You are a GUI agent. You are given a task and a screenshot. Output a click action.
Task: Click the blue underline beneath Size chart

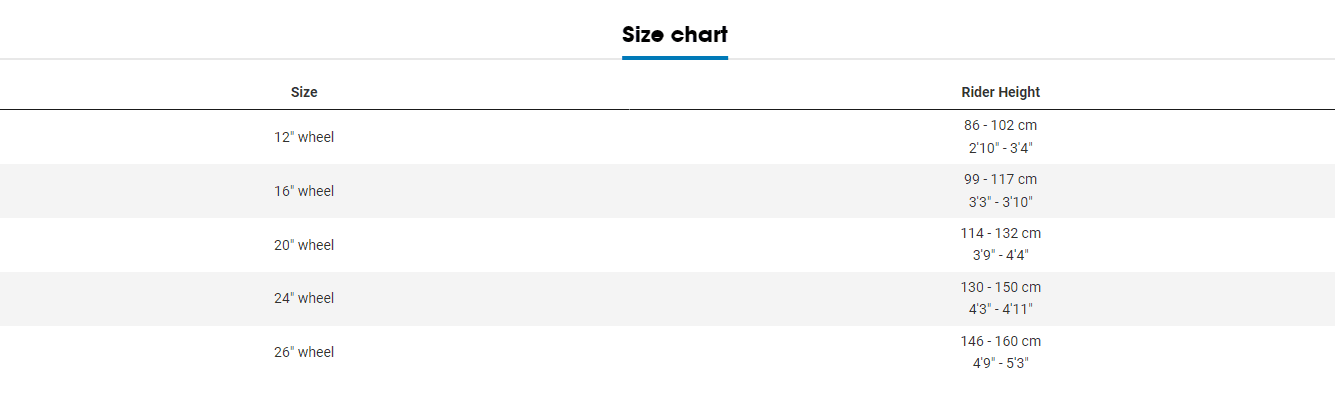click(674, 58)
